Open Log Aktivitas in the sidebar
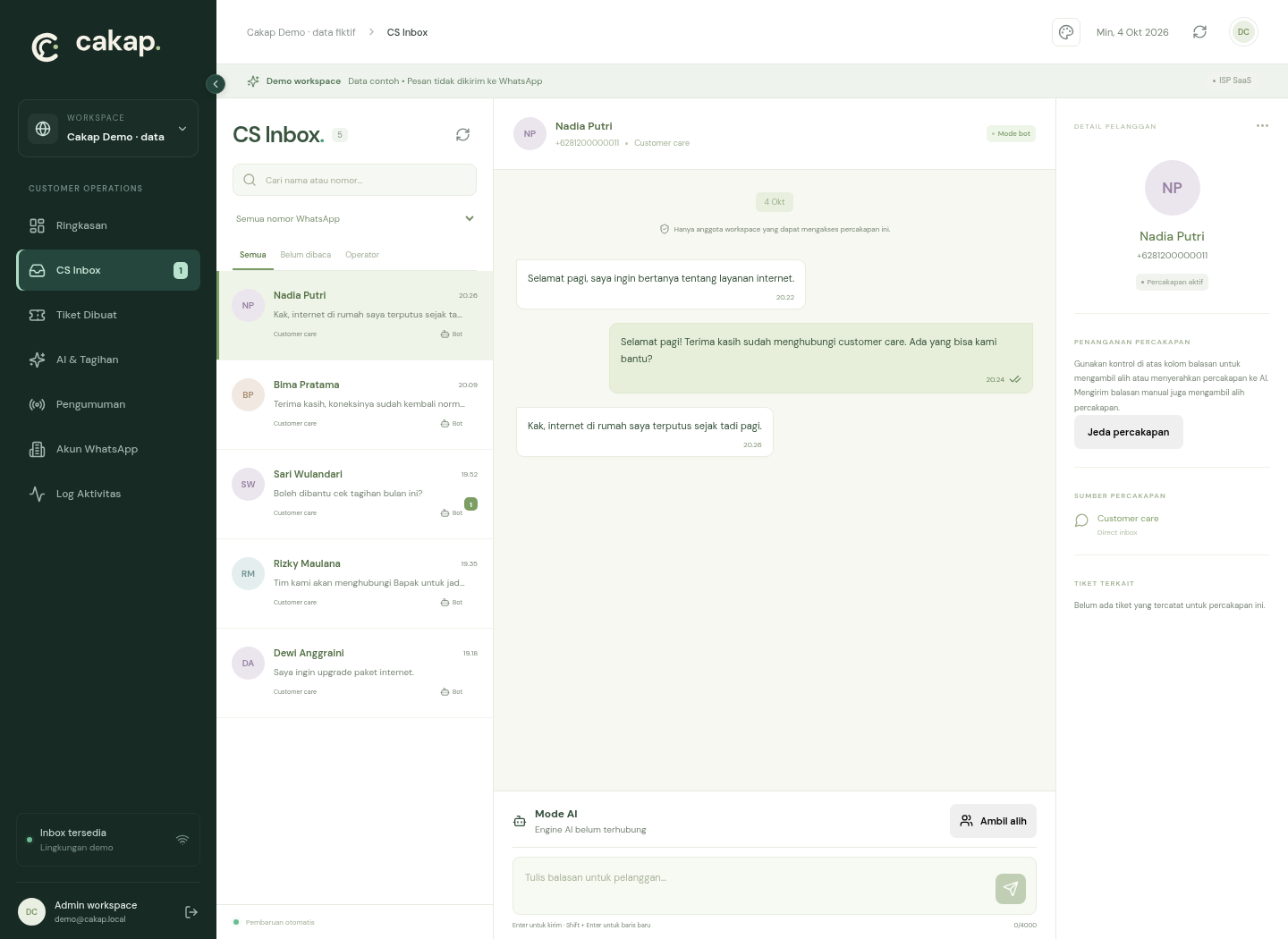This screenshot has width=1288, height=939. tap(108, 494)
